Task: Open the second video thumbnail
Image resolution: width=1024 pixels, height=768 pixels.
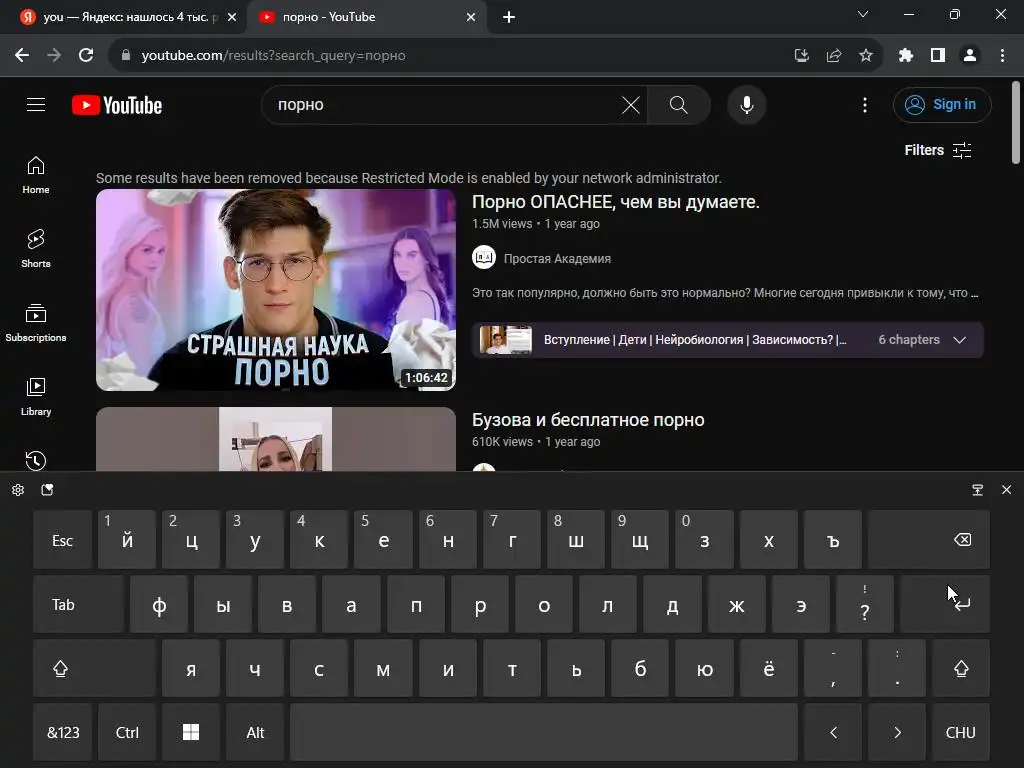Action: (x=276, y=439)
